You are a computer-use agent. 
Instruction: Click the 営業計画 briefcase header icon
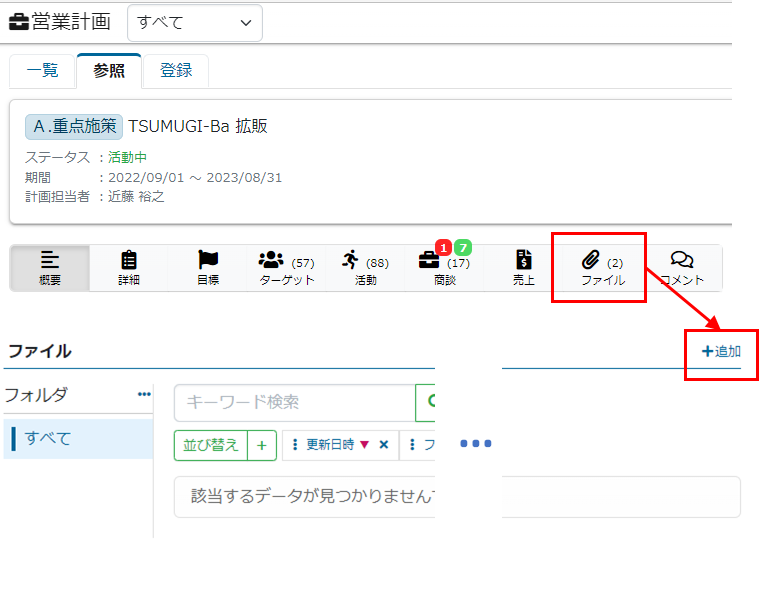[18, 22]
